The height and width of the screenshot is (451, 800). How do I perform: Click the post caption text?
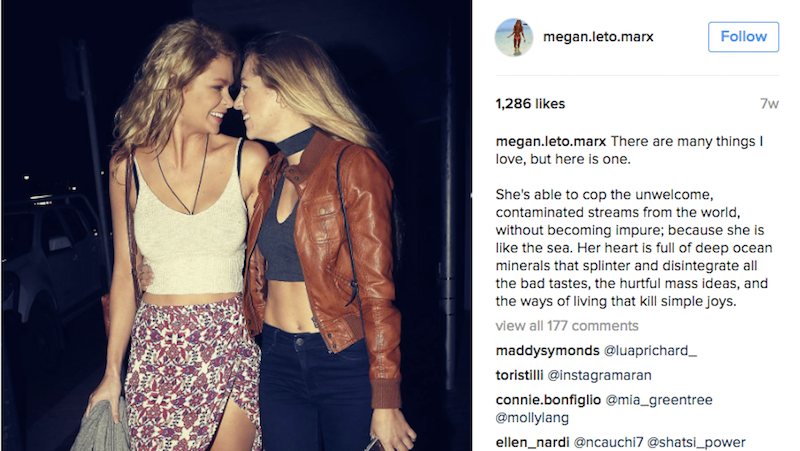click(x=634, y=221)
